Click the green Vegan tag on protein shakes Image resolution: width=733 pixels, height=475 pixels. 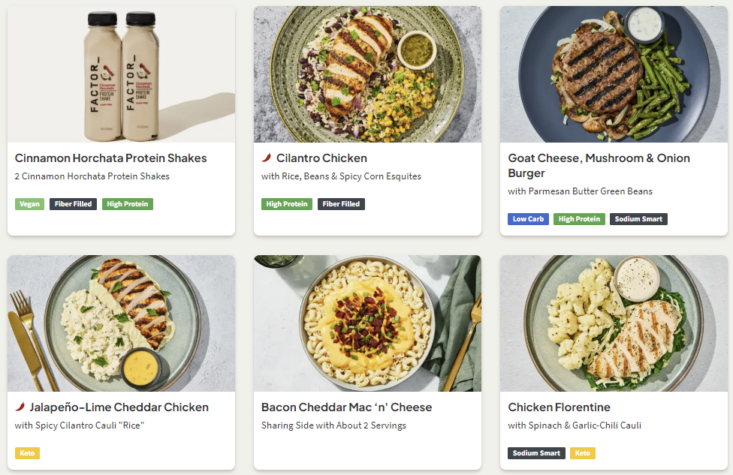coord(30,204)
